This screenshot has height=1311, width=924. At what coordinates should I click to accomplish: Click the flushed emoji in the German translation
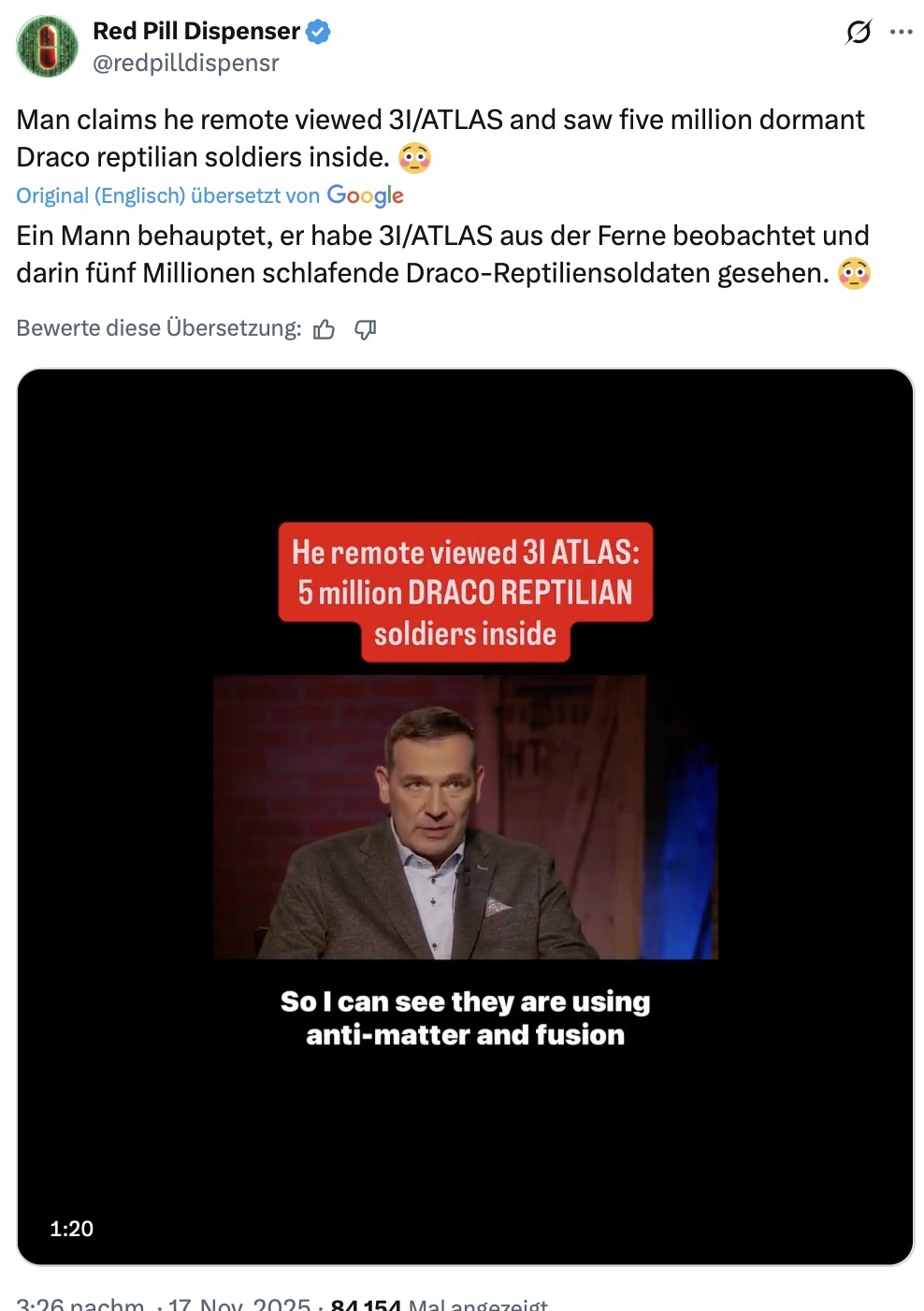(x=854, y=274)
